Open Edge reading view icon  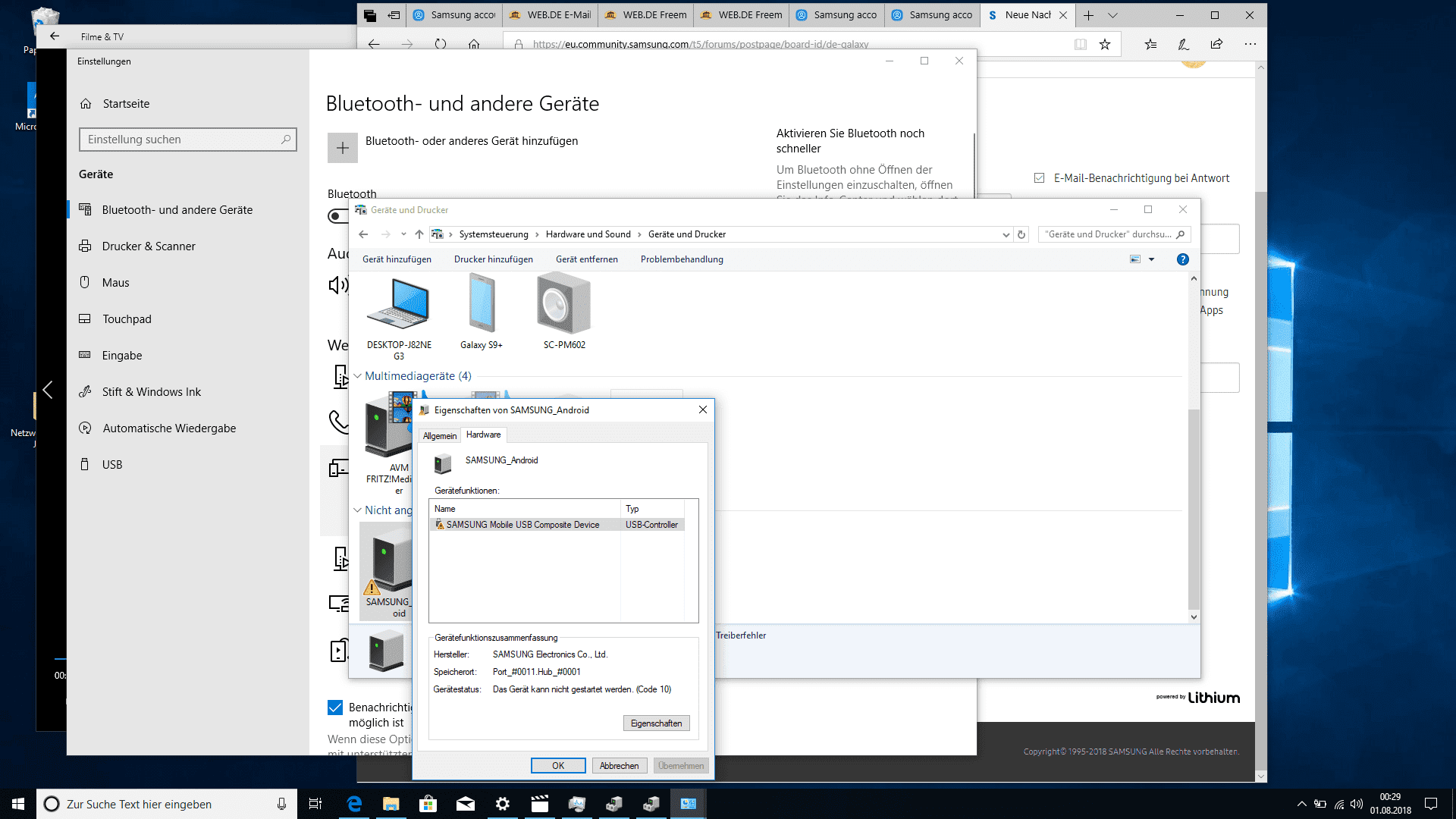[1081, 44]
